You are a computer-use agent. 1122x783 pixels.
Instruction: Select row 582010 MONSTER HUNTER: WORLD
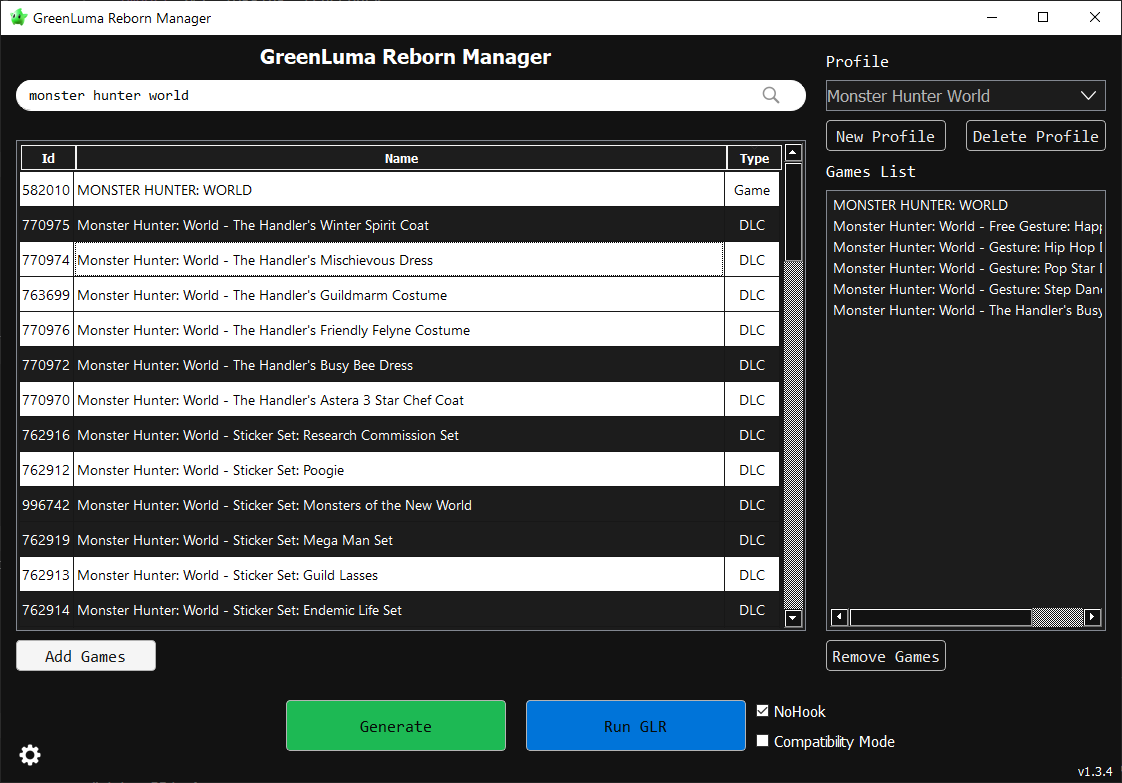(x=400, y=190)
